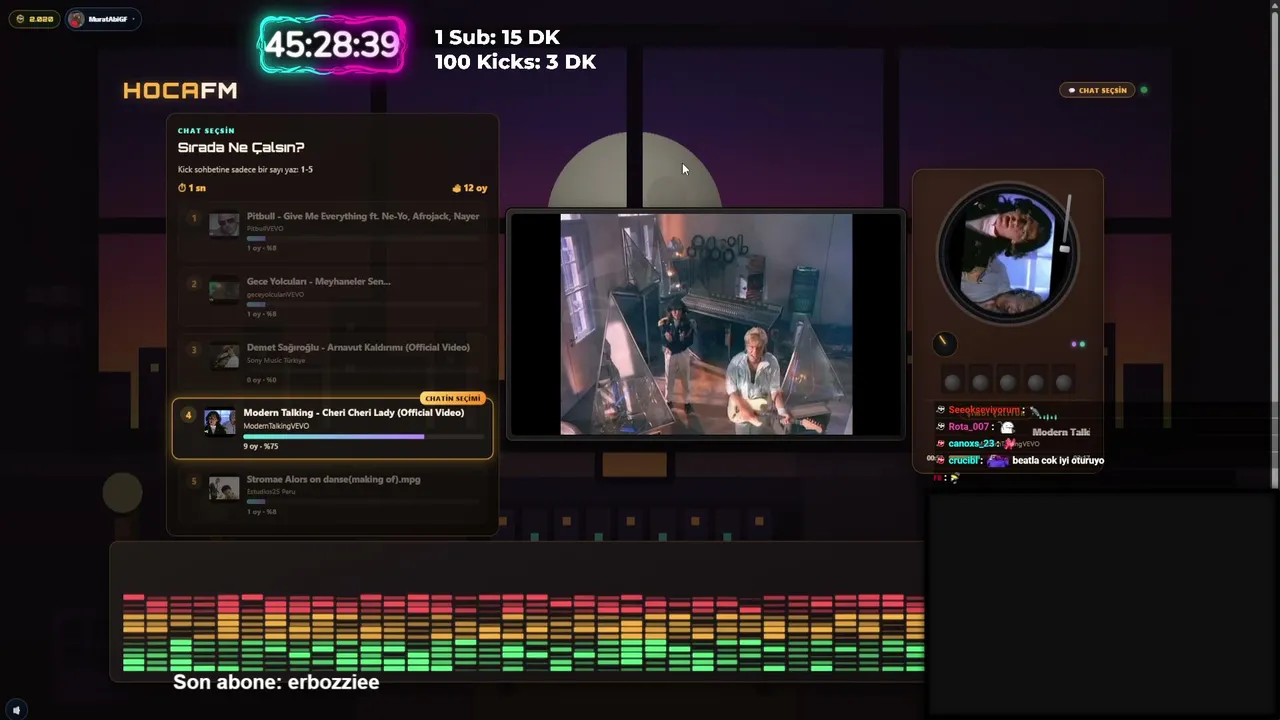
Task: Click the green status dot beside CHAT SEÇSİN
Action: tap(1144, 90)
